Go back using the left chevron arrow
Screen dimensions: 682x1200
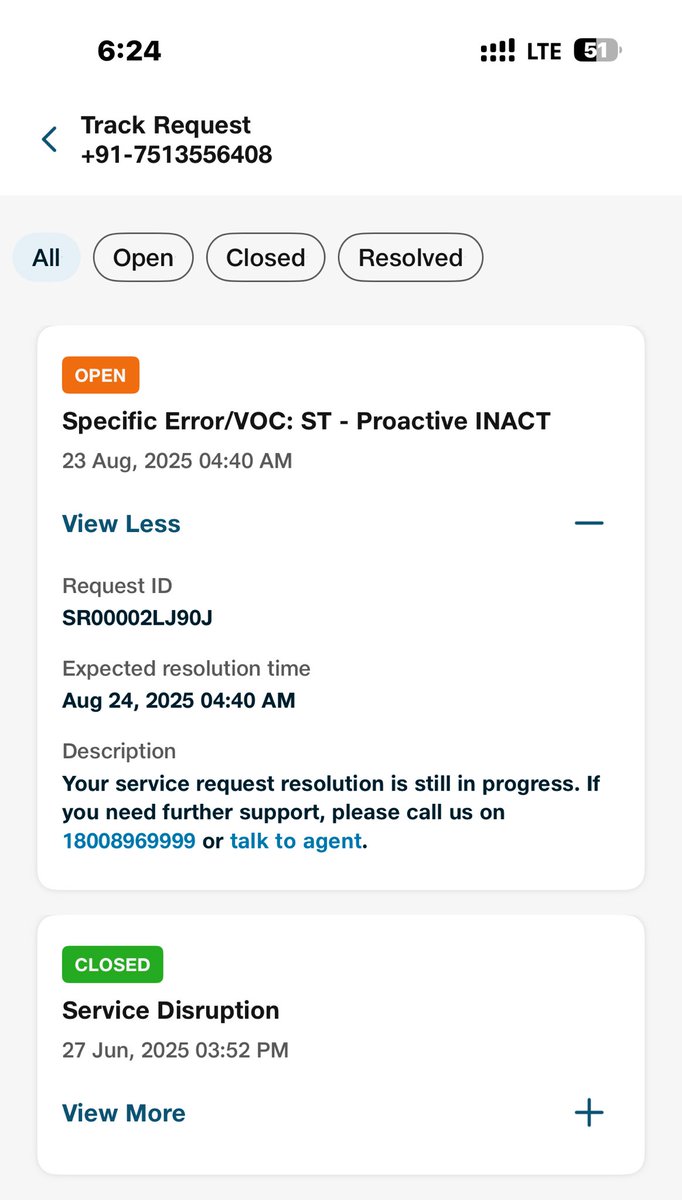(x=49, y=139)
